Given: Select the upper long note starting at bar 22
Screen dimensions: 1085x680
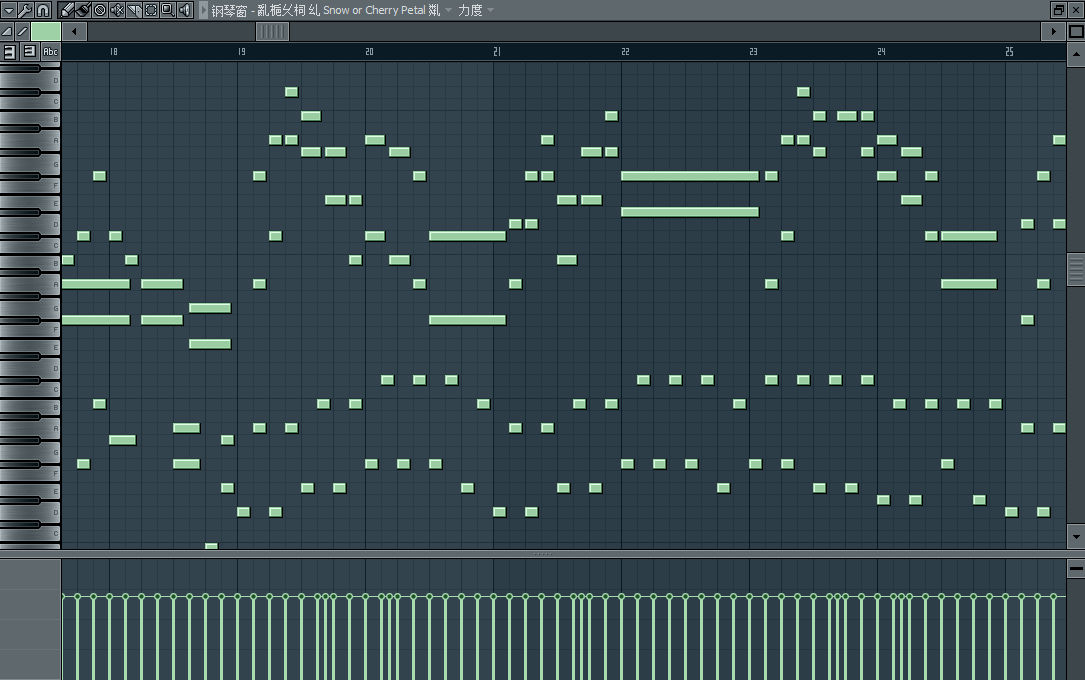Looking at the screenshot, I should [690, 176].
